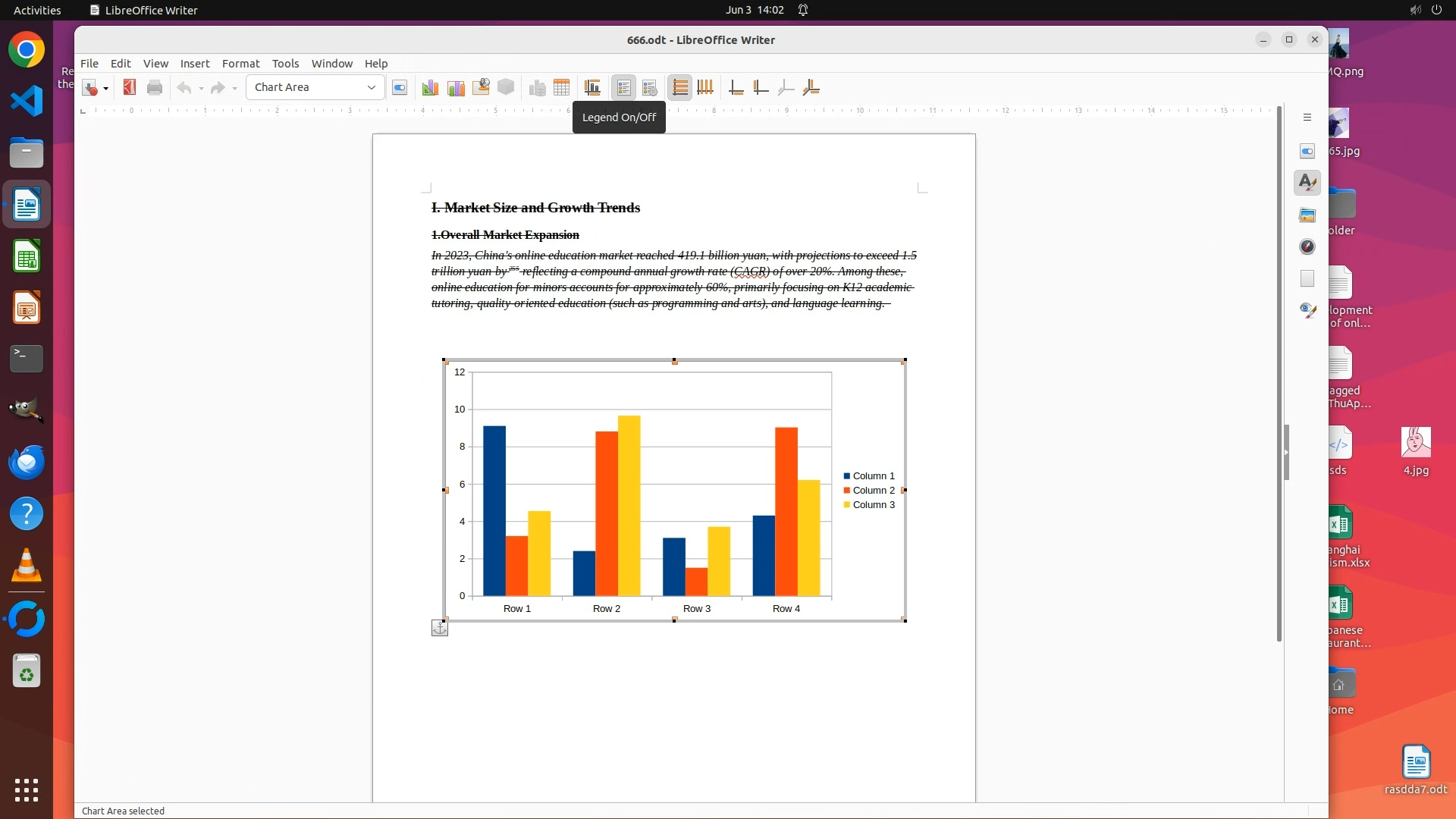Click the Export as PDF icon
Image resolution: width=1456 pixels, height=819 pixels.
pyautogui.click(x=130, y=88)
